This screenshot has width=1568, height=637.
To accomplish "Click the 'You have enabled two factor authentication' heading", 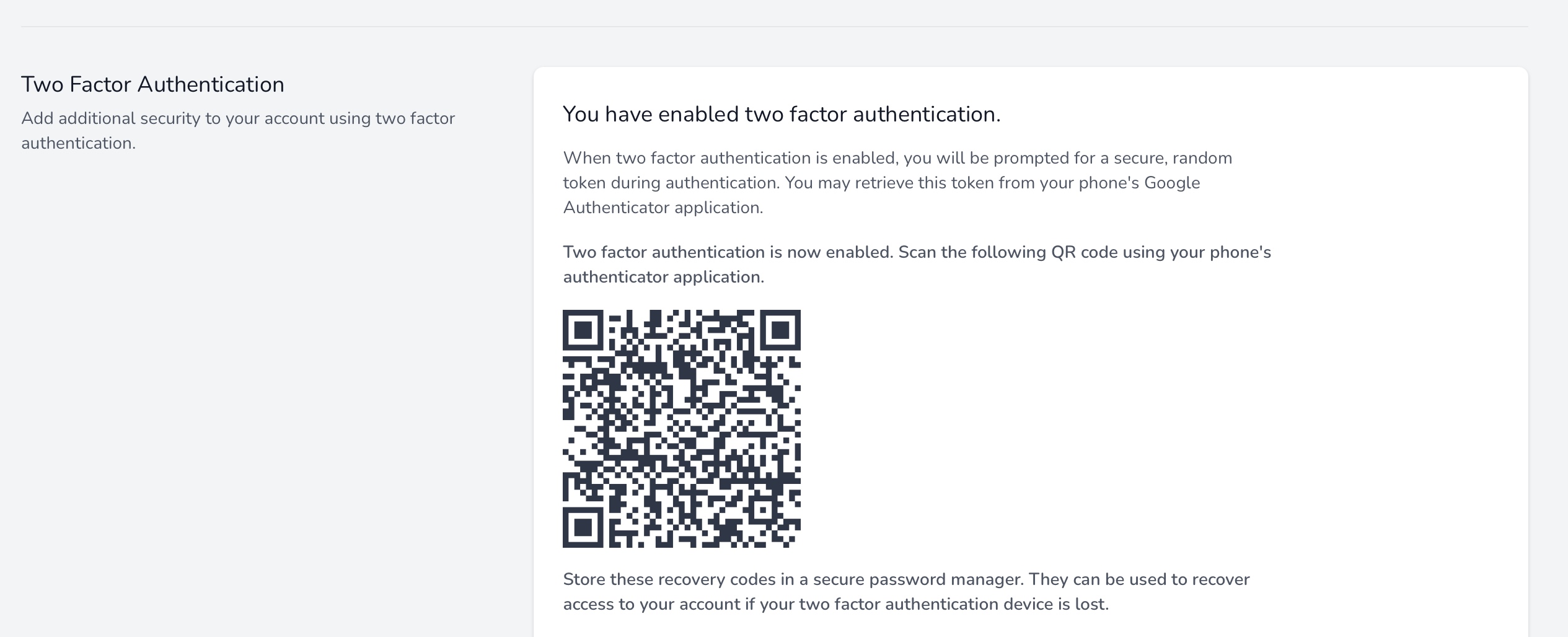I will (x=781, y=113).
